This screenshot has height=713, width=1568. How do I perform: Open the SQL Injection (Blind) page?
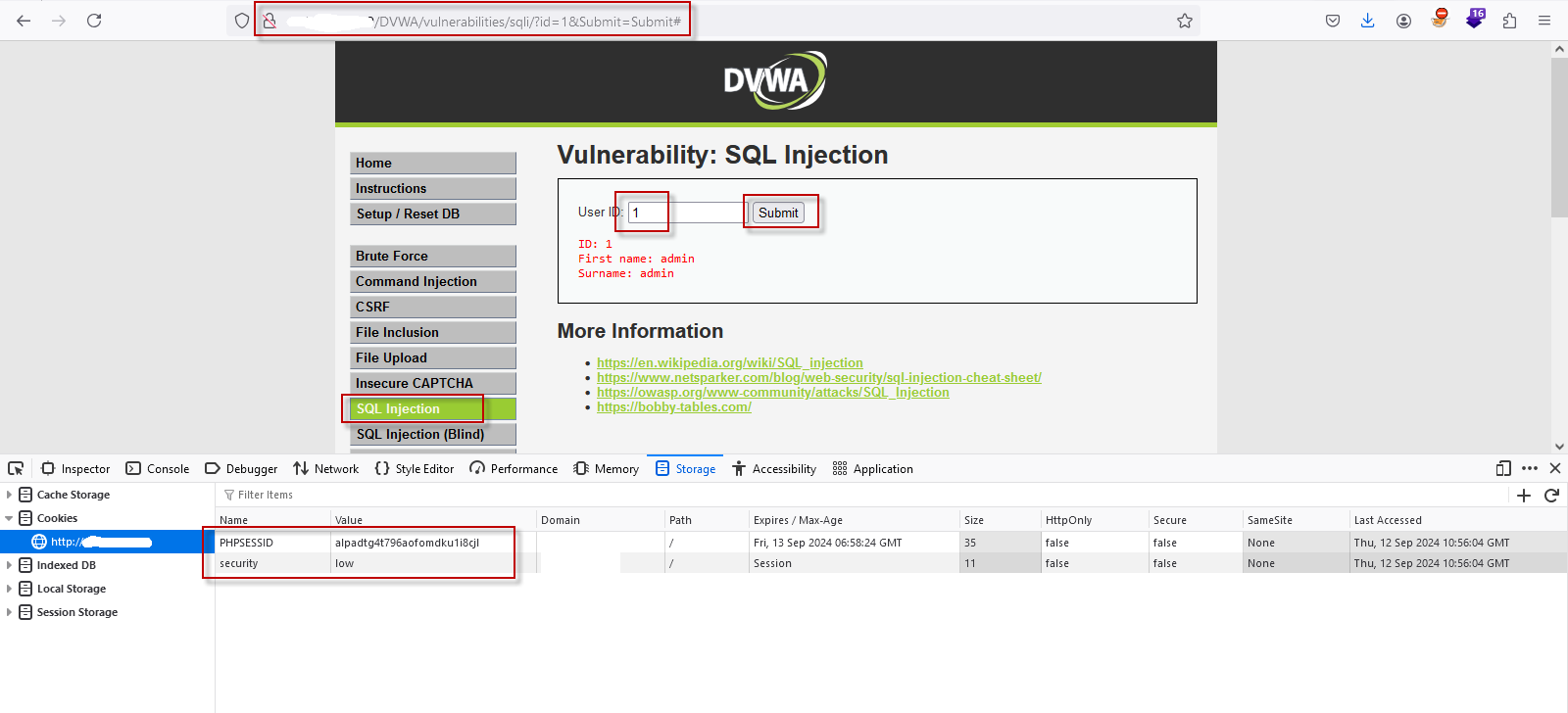tap(433, 435)
